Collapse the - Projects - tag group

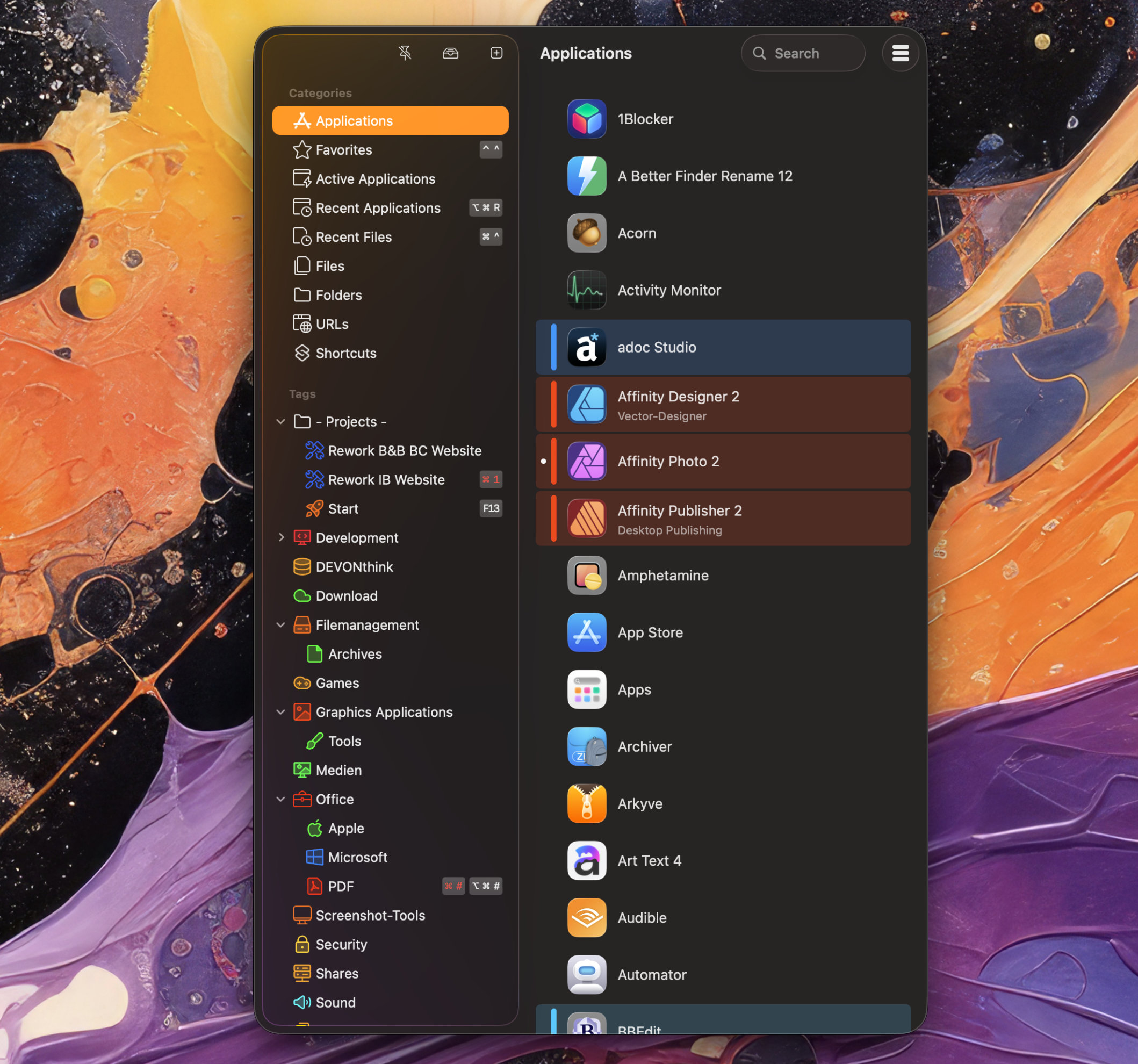coord(280,422)
